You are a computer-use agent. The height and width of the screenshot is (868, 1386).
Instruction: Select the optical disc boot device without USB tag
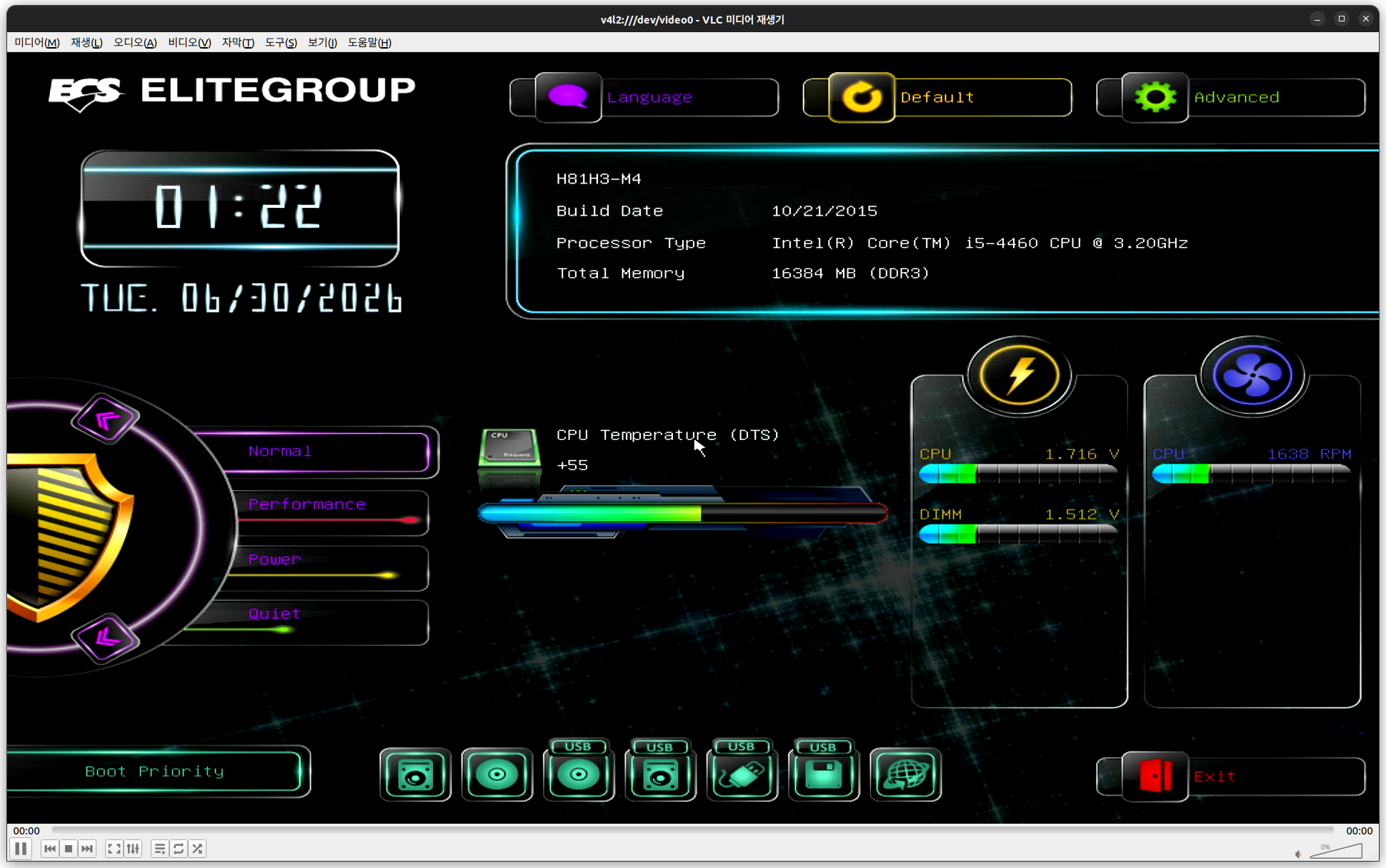[x=497, y=774]
